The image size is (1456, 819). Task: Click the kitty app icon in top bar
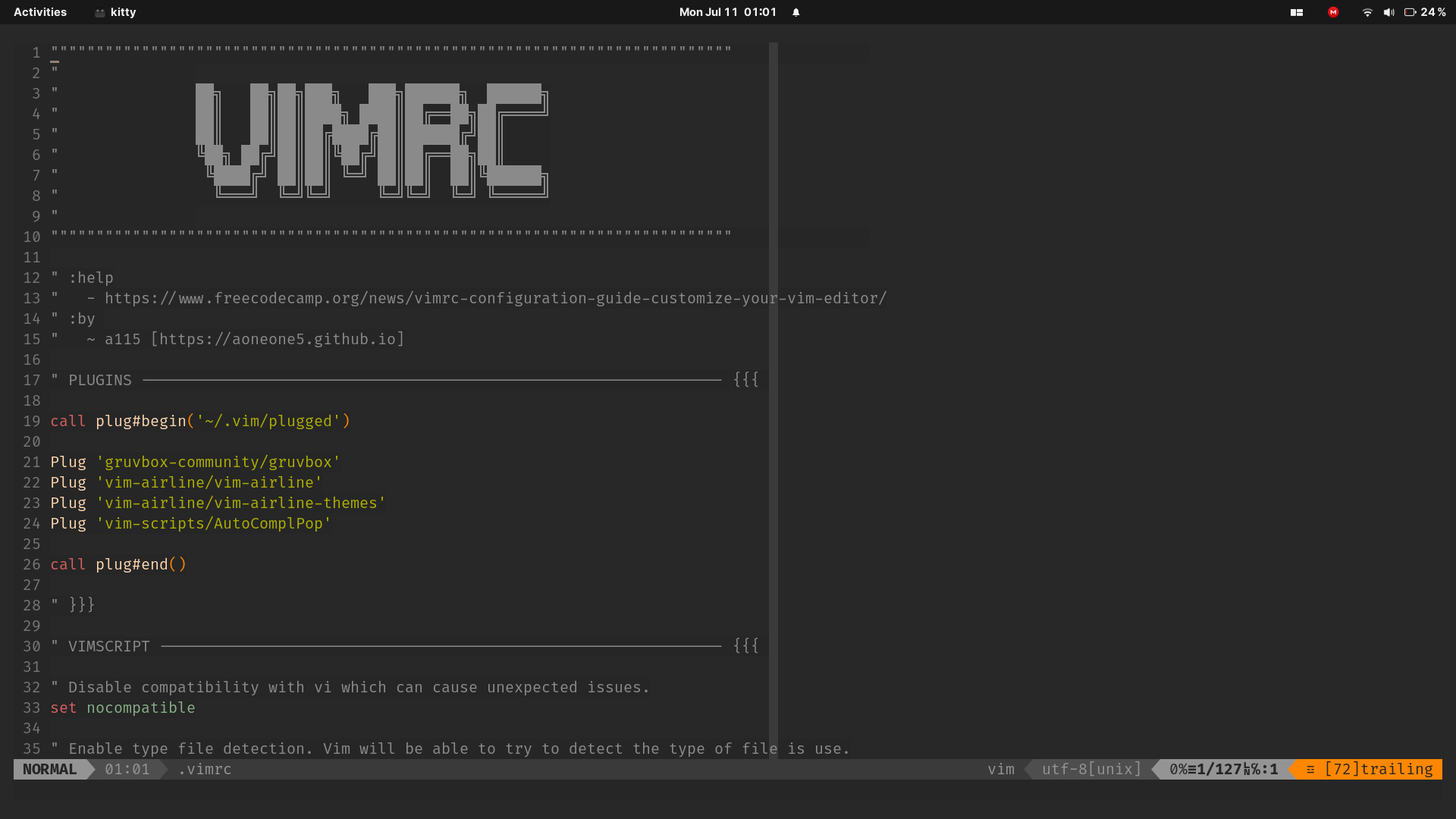click(x=100, y=13)
